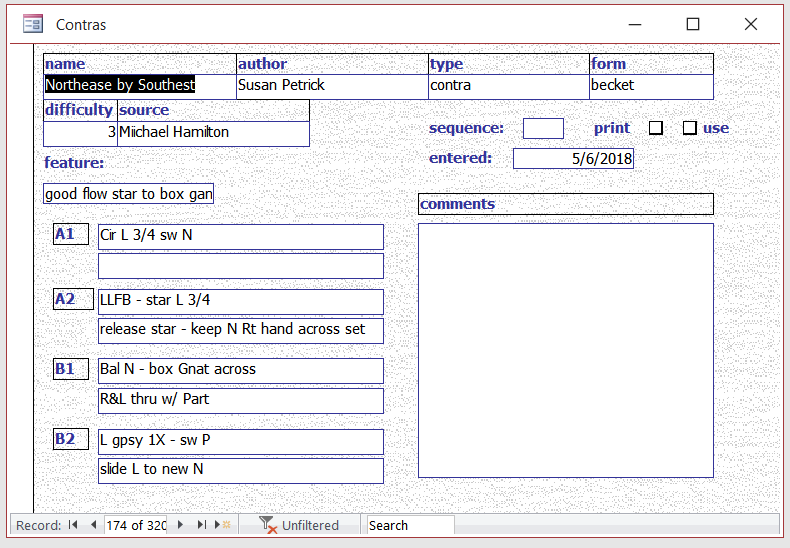Maximize the Contras window
790x548 pixels.
(x=692, y=24)
